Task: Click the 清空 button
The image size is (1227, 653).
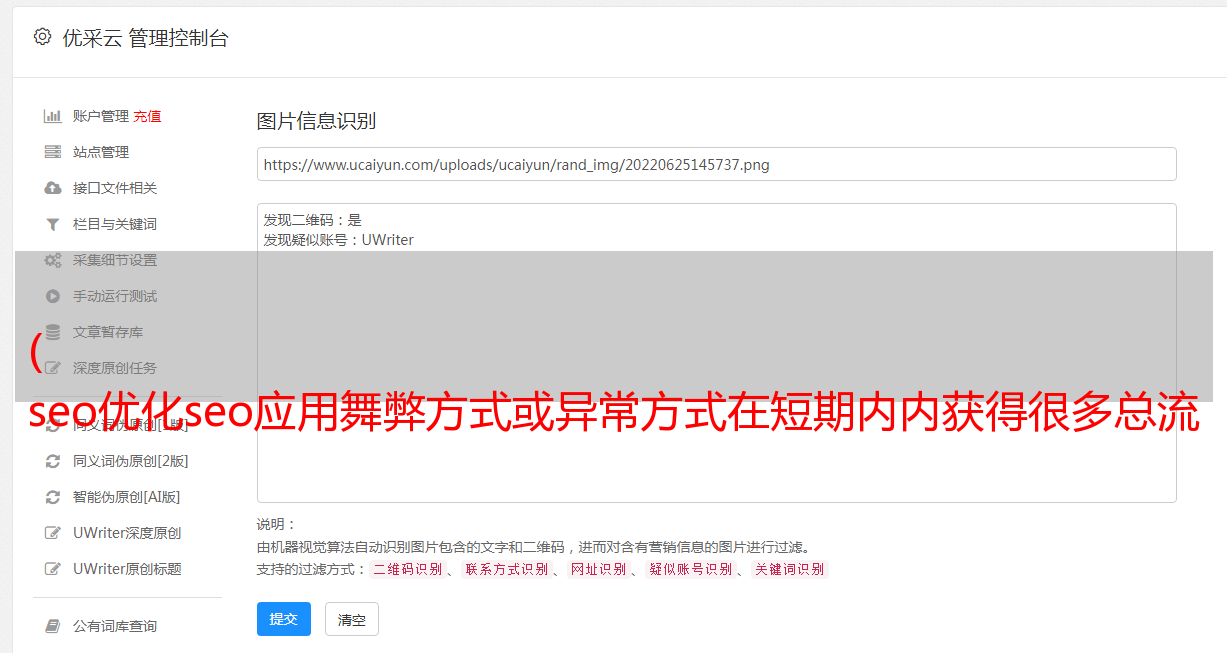Action: (352, 619)
